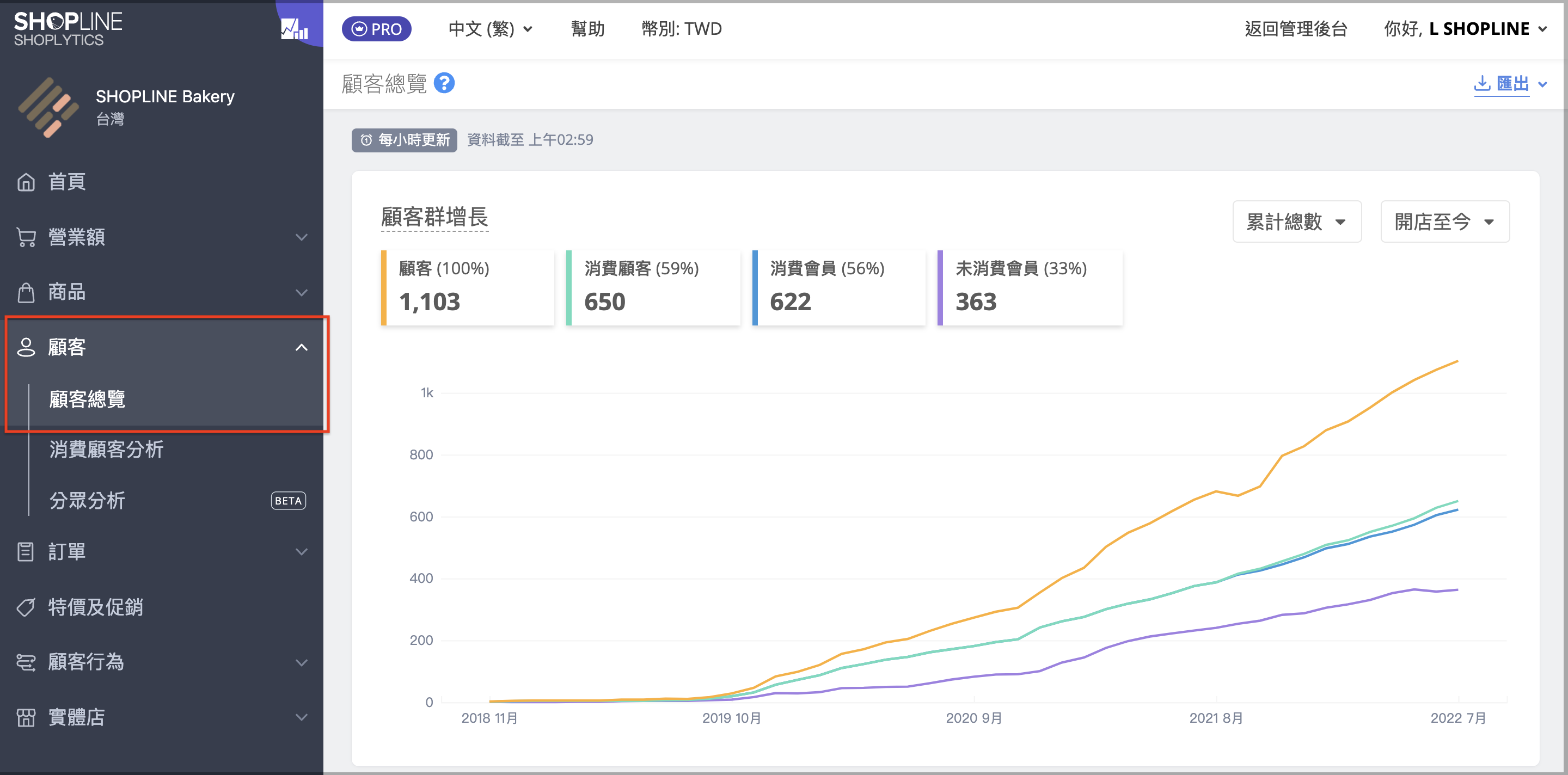Click the SHOPLINE Bakery store name
The height and width of the screenshot is (775, 1568).
[165, 96]
